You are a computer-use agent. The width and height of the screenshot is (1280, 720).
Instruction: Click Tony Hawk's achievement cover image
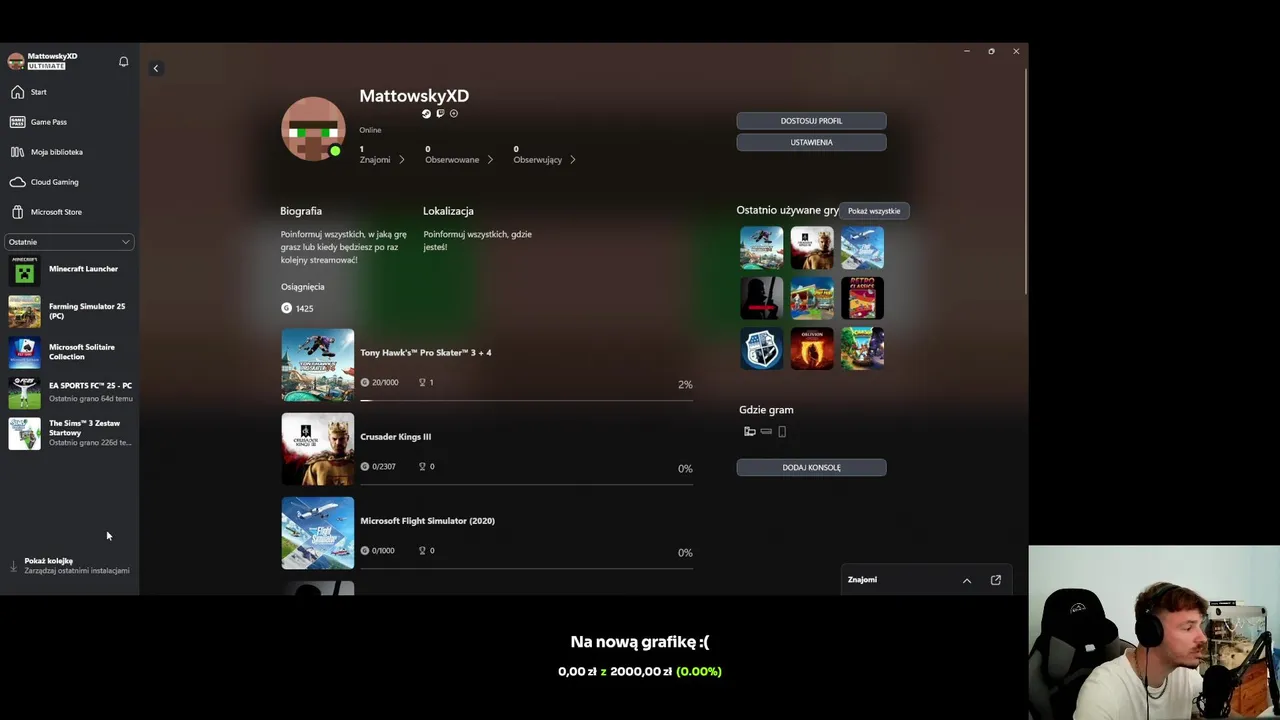(x=318, y=365)
